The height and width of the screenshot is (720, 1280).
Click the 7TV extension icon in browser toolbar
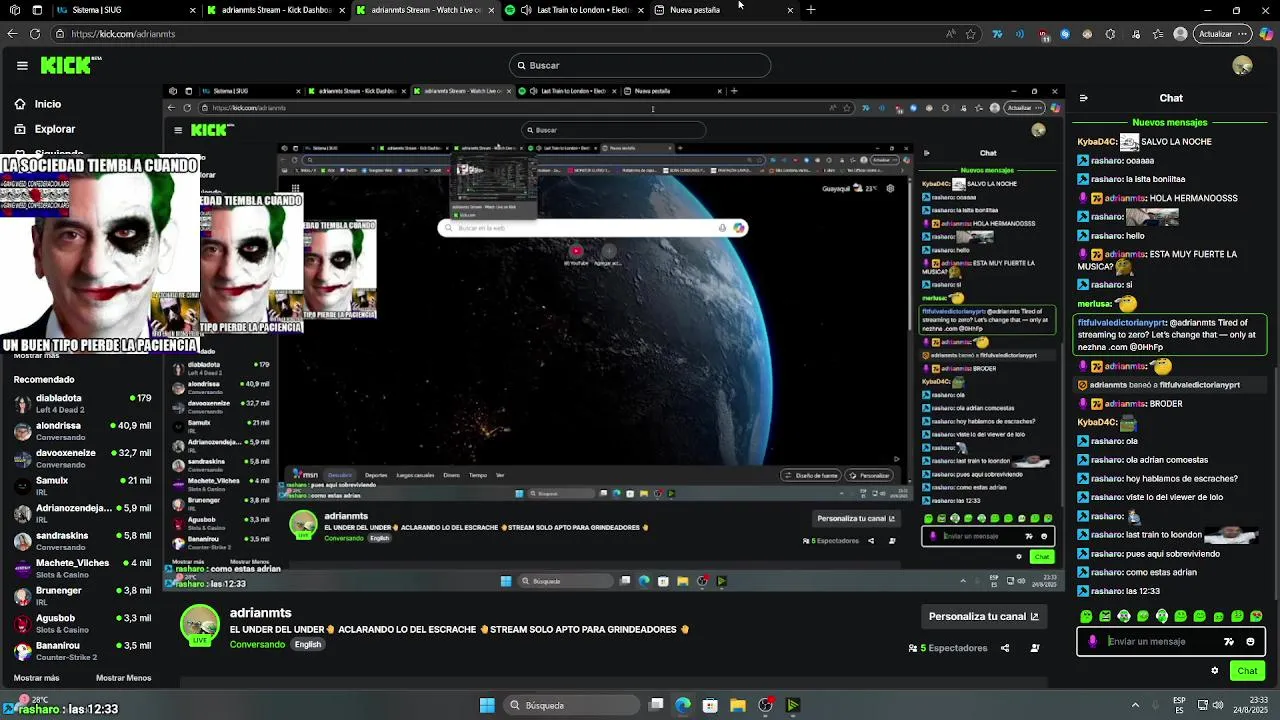997,34
